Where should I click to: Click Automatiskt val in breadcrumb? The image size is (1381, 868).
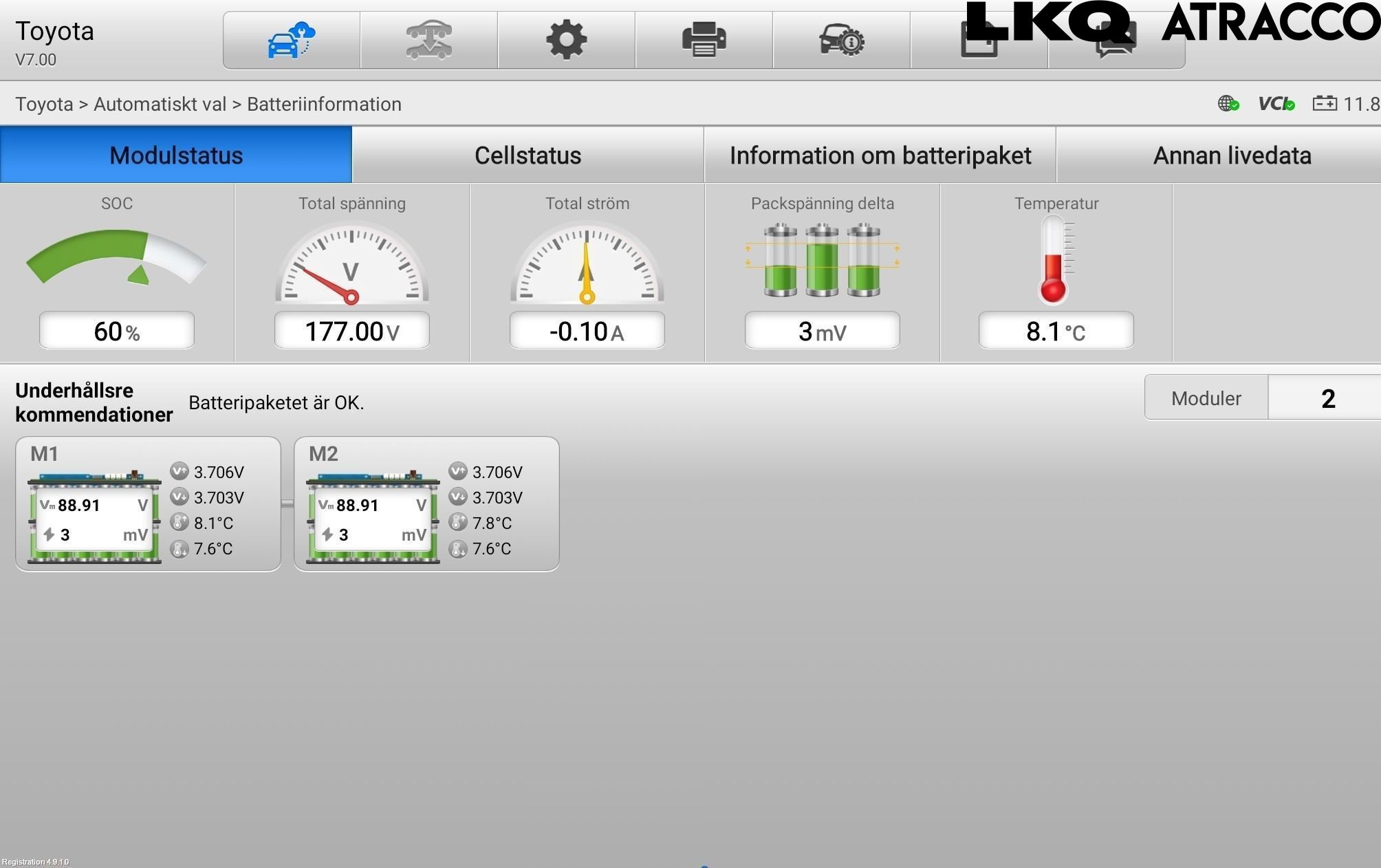tap(160, 105)
